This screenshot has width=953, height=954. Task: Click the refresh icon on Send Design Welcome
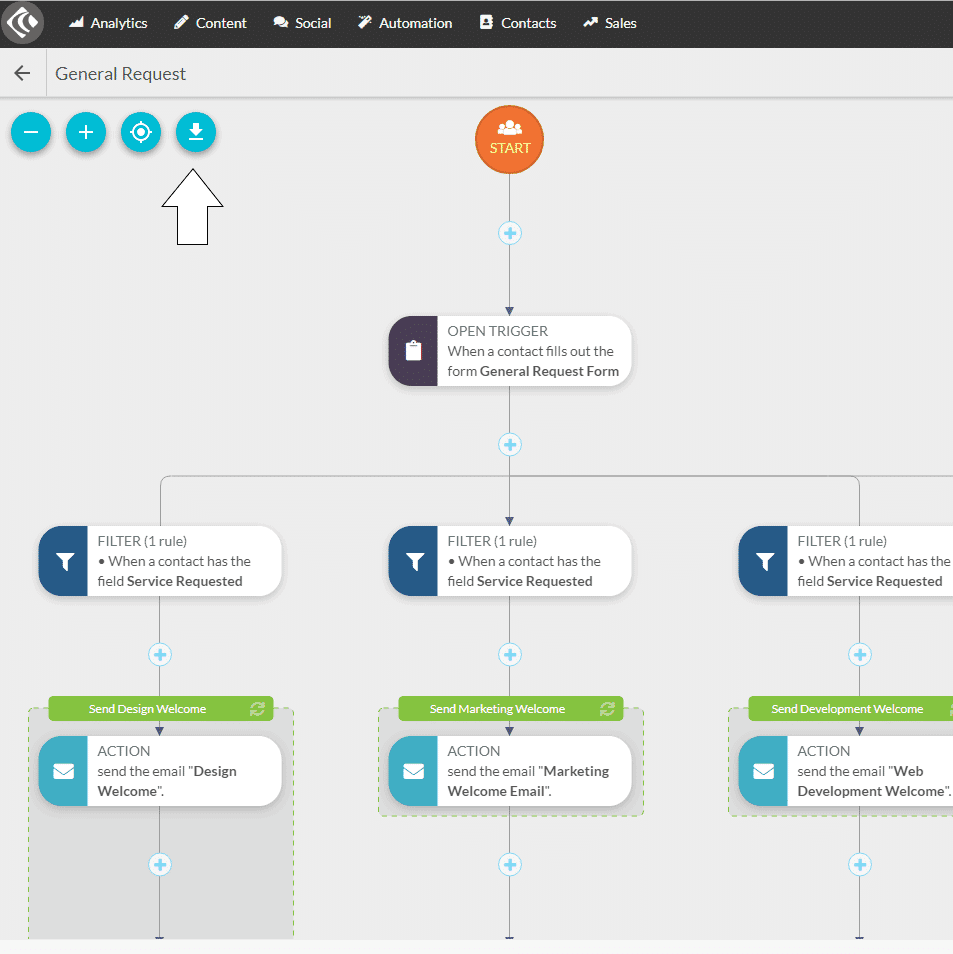[257, 709]
